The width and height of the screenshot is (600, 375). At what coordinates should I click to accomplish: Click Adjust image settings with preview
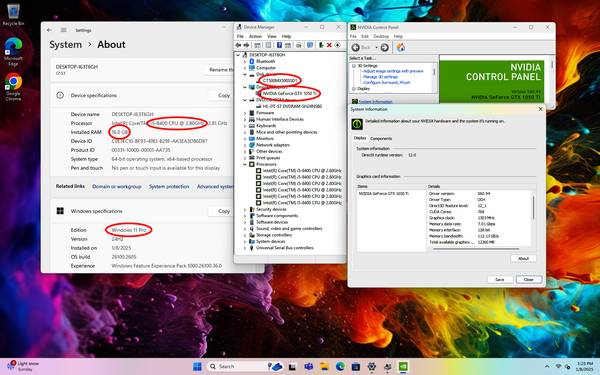[393, 71]
